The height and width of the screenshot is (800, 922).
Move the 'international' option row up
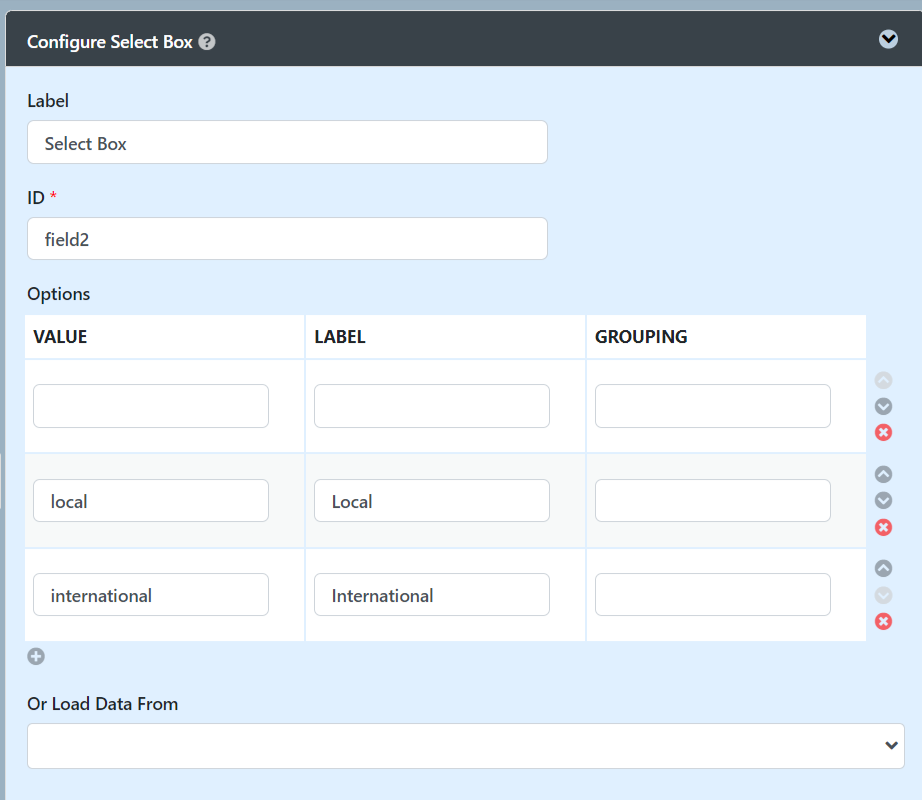[x=883, y=568]
